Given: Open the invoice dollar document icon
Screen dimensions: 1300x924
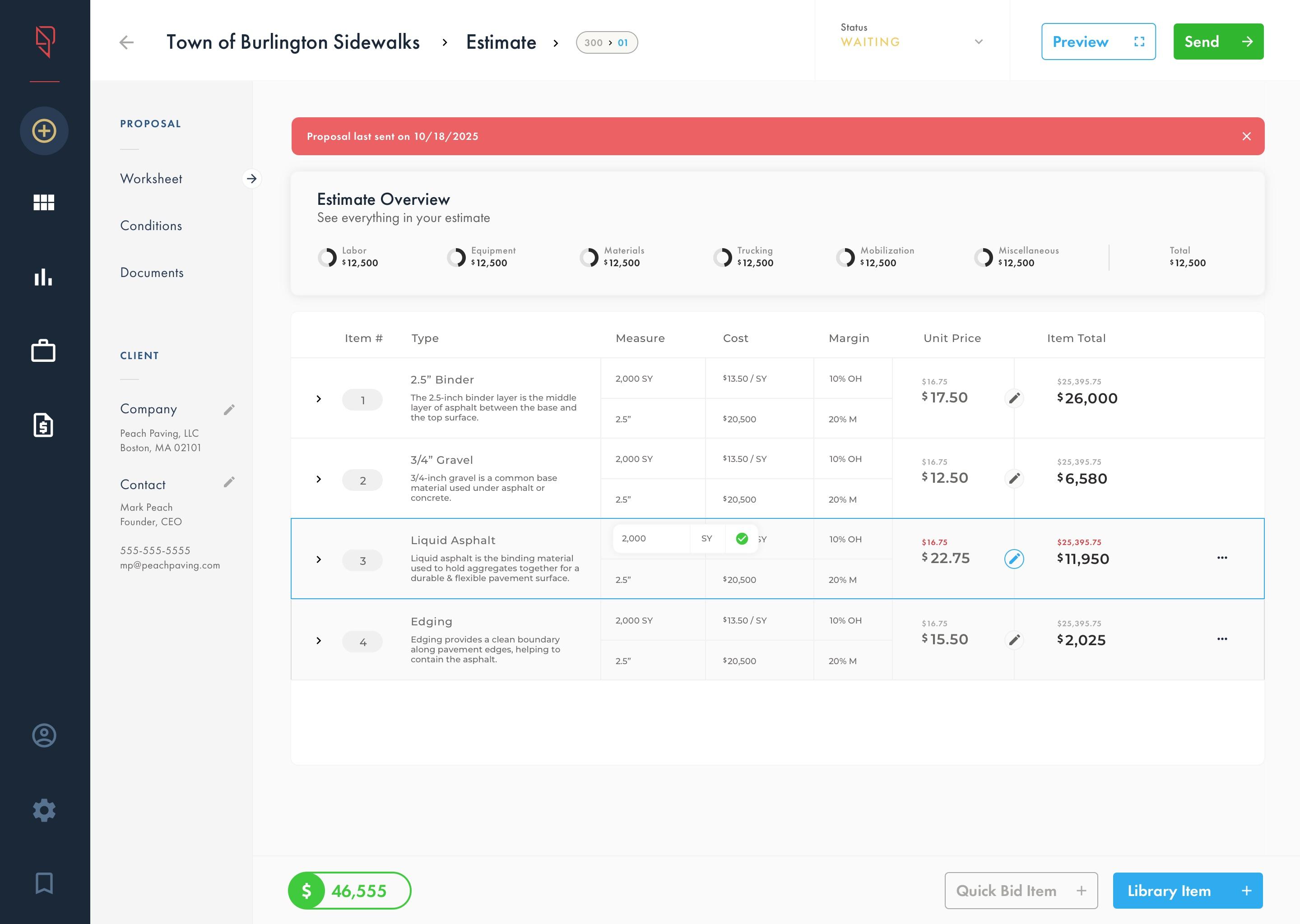Looking at the screenshot, I should coord(44,425).
